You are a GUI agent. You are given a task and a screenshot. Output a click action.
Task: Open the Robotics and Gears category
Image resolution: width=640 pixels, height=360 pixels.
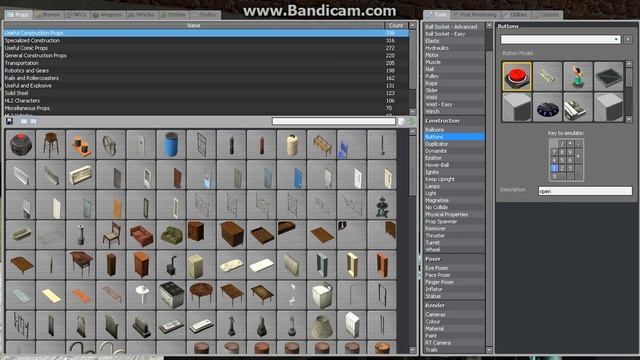pyautogui.click(x=206, y=71)
